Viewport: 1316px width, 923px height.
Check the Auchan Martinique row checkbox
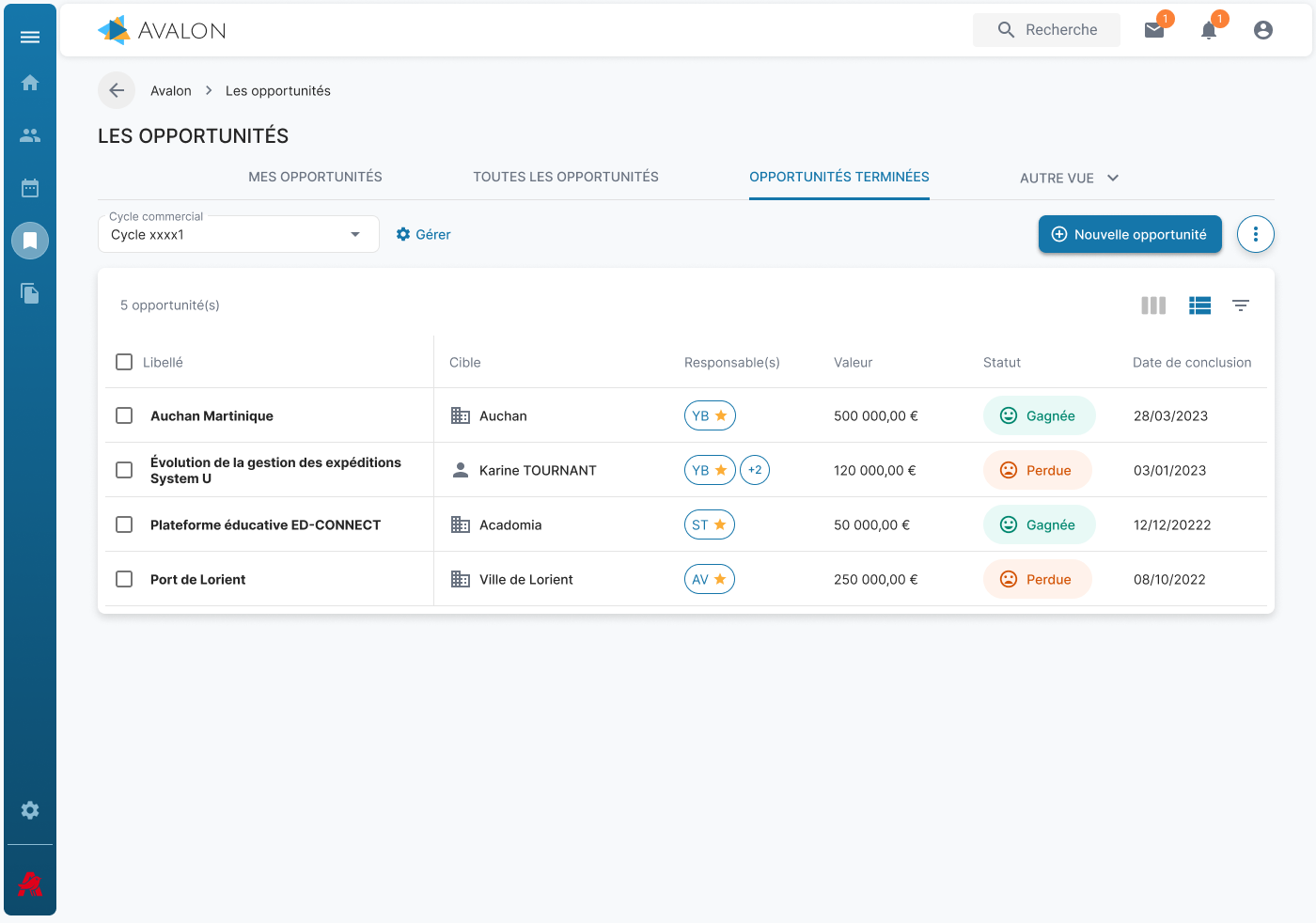pyautogui.click(x=124, y=415)
